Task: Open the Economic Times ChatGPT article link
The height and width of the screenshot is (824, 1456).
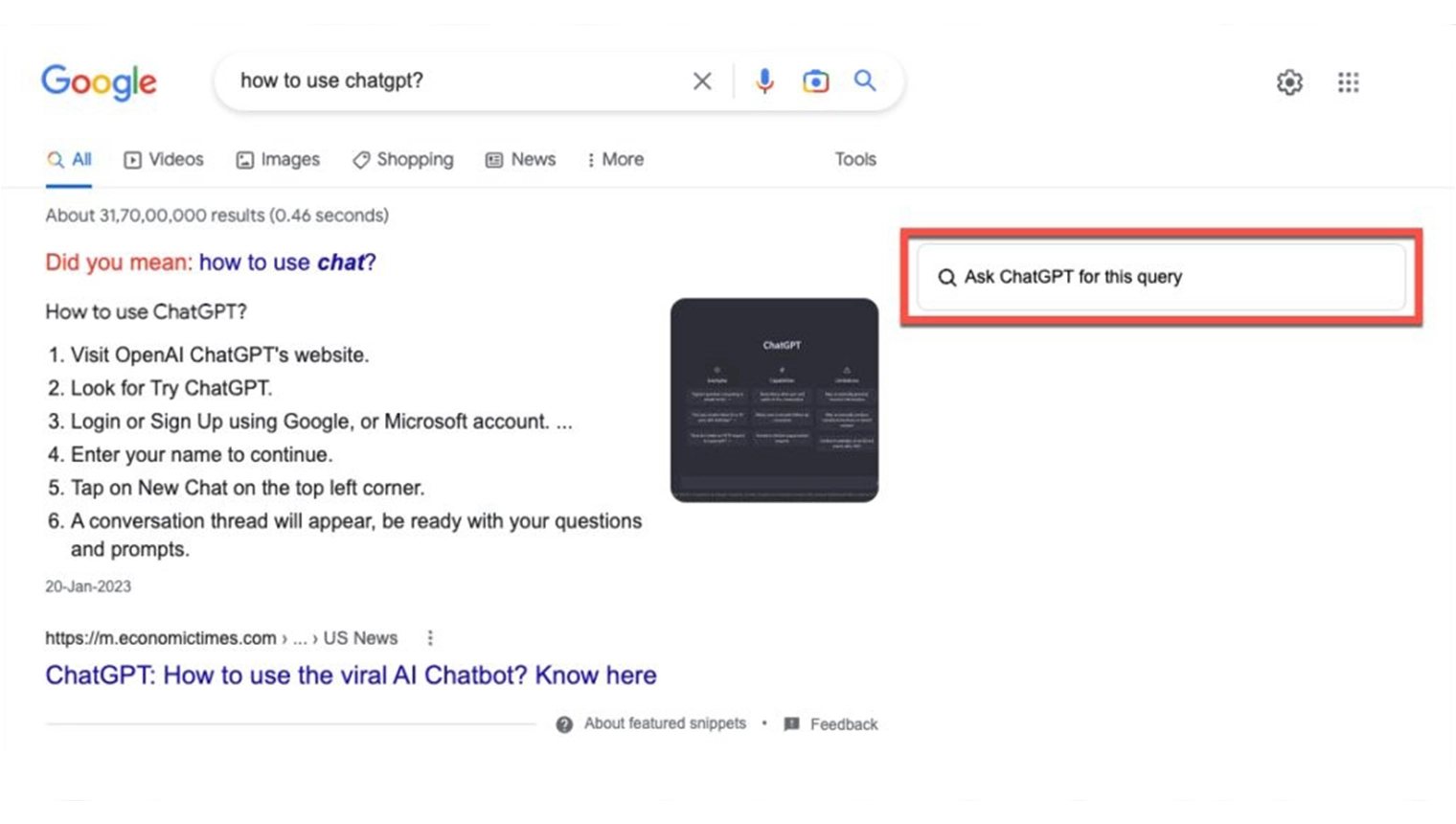Action: point(350,675)
